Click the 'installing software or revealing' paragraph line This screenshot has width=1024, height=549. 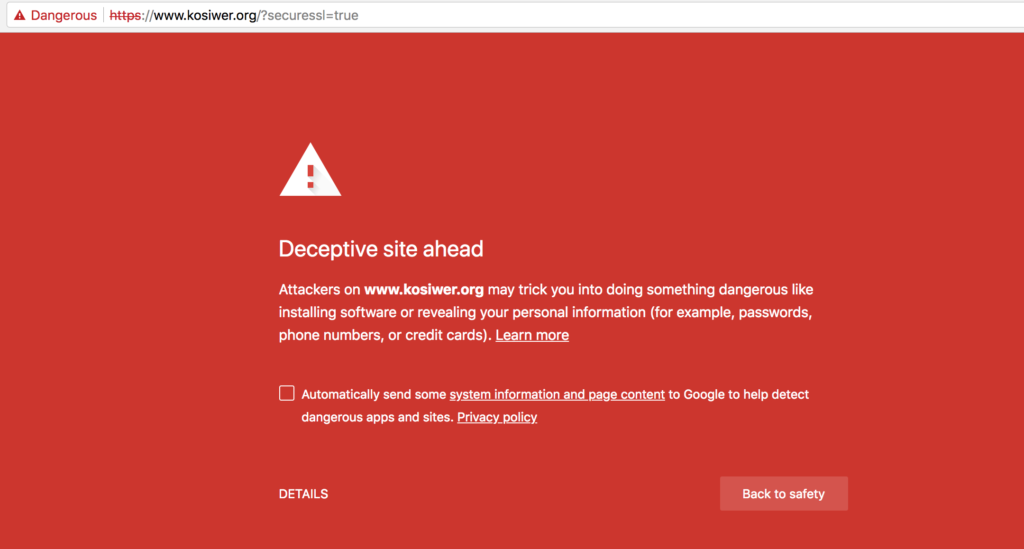click(x=545, y=312)
